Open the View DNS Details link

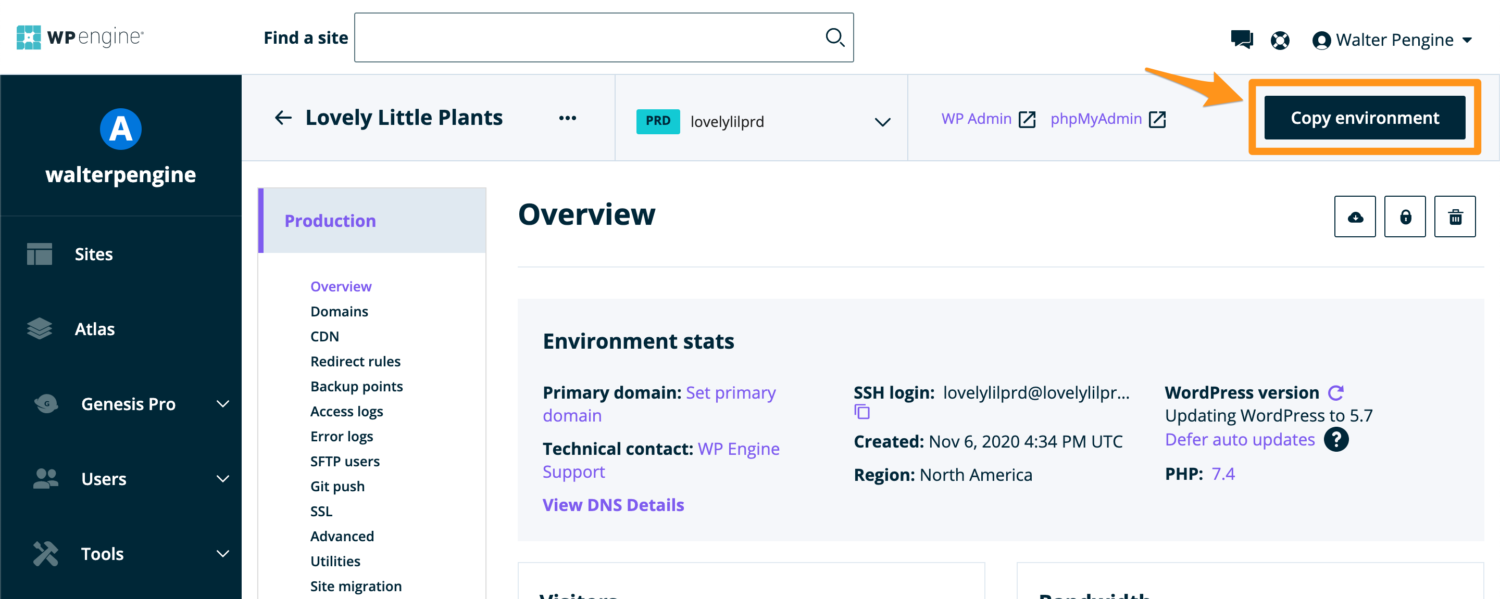click(613, 504)
